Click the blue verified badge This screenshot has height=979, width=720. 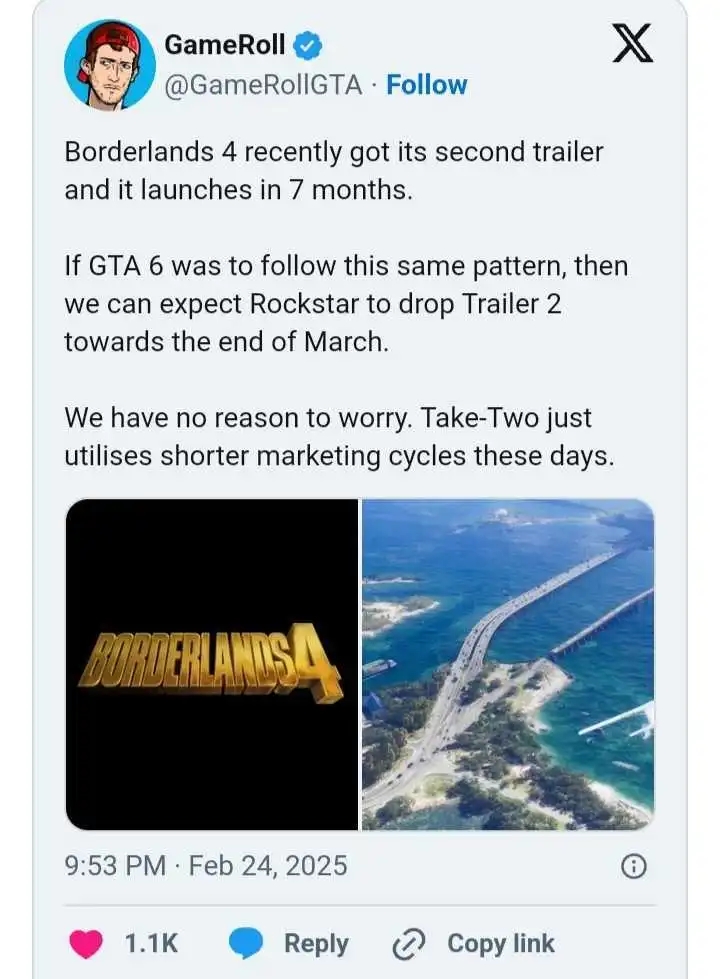(x=307, y=46)
